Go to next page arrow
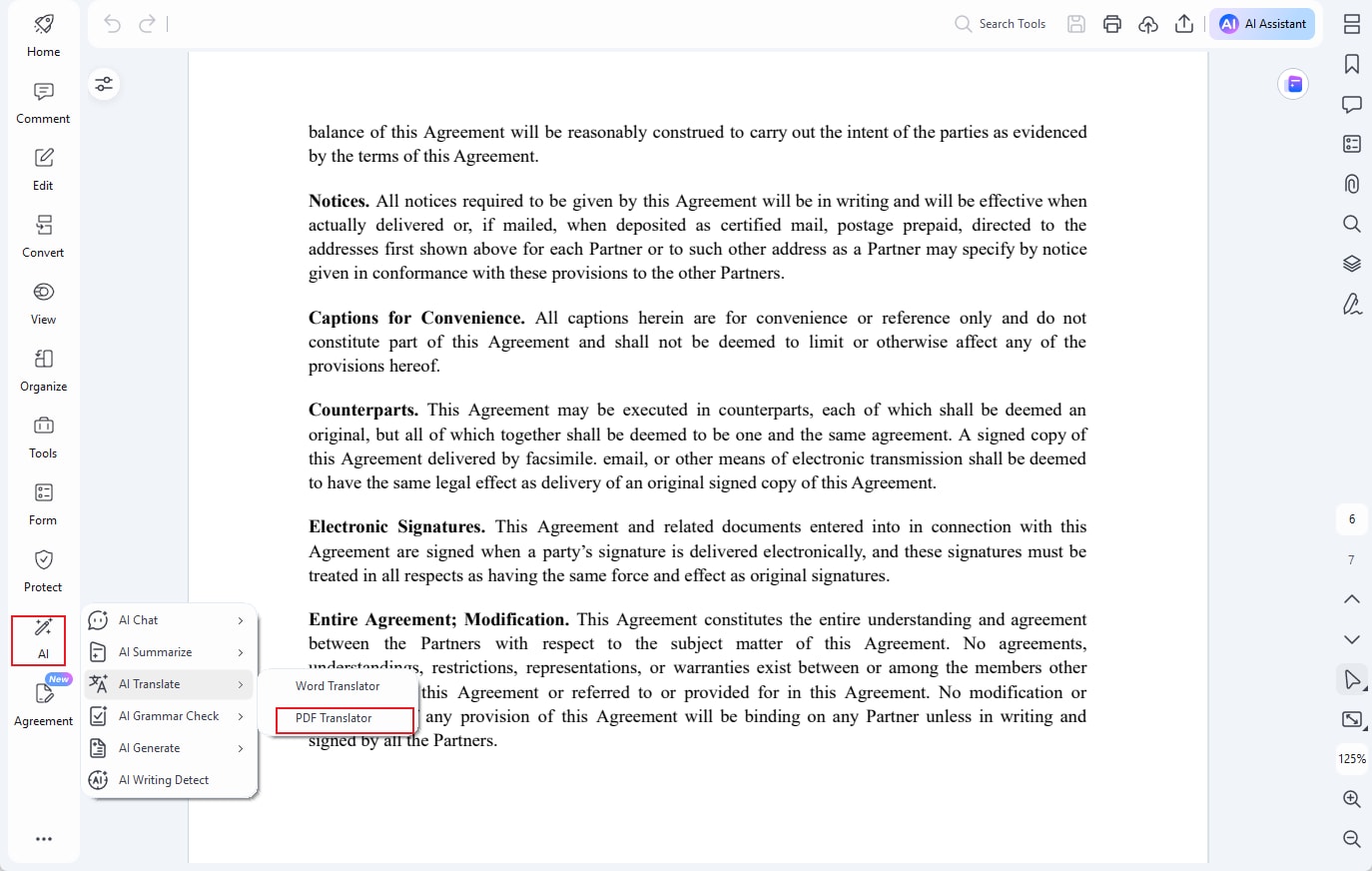 1352,639
